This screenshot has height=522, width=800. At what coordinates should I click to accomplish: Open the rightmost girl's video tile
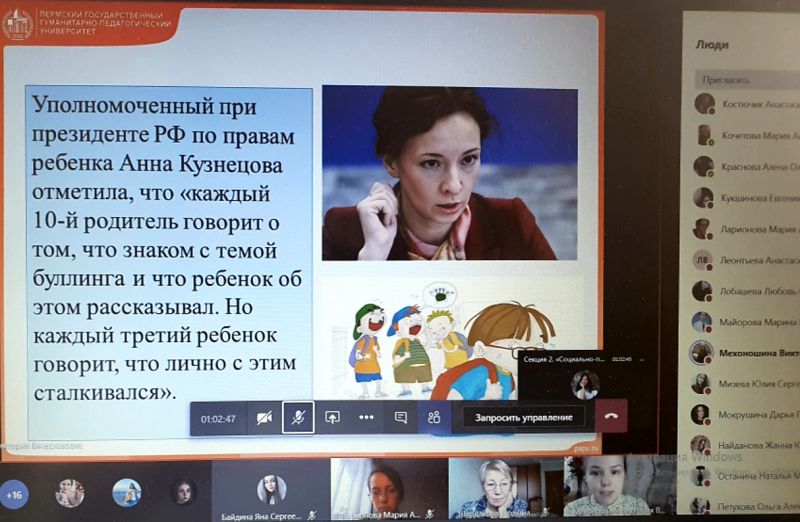(x=619, y=486)
